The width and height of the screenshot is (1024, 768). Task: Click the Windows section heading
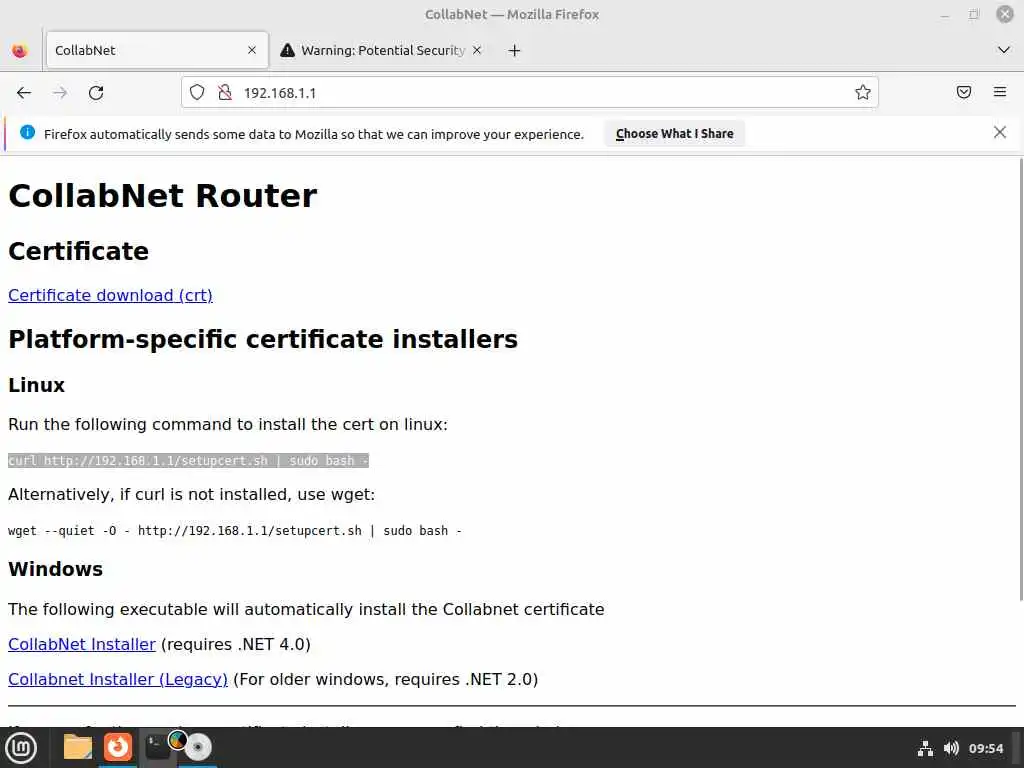click(56, 569)
